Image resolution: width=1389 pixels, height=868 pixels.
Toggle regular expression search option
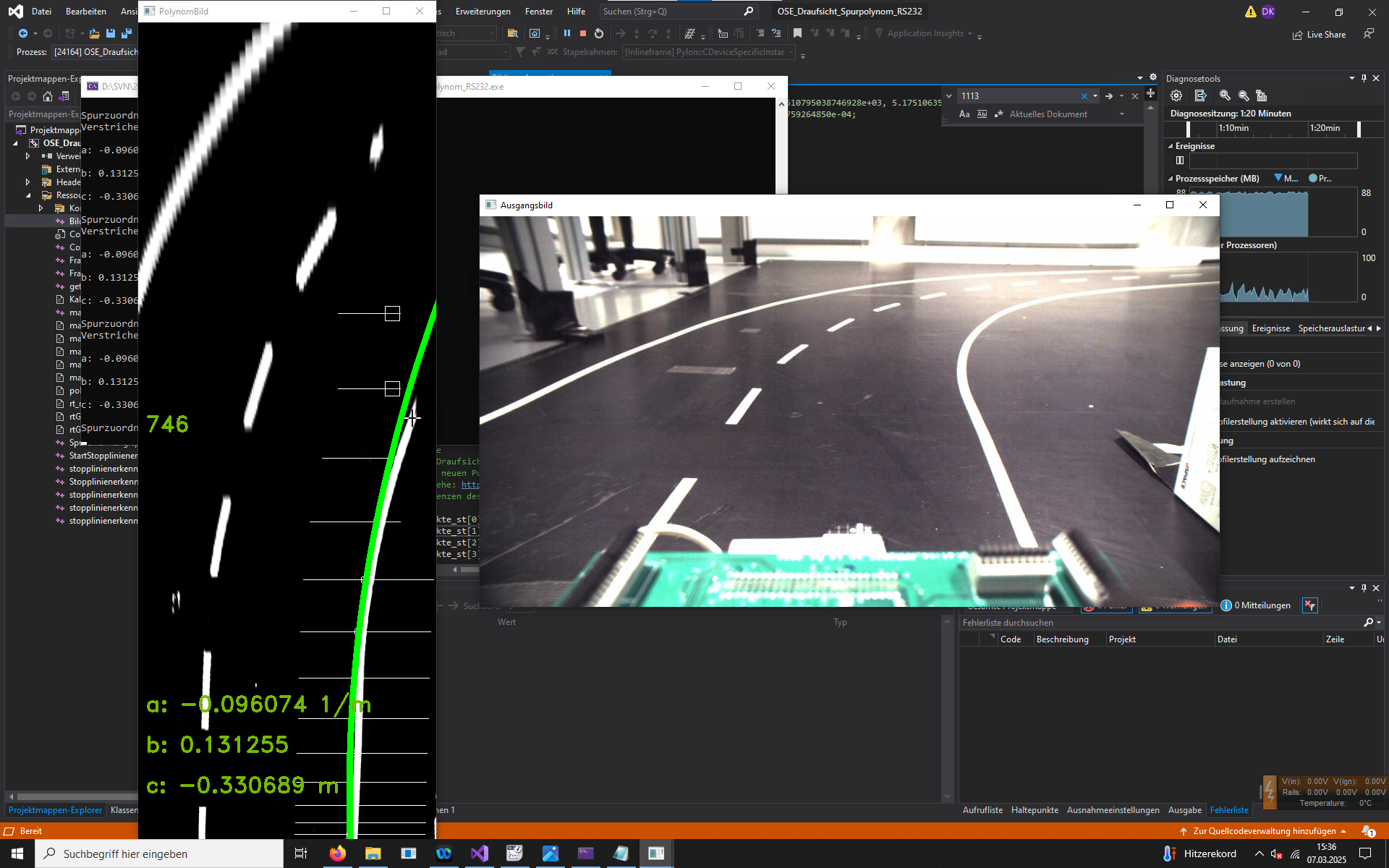999,114
